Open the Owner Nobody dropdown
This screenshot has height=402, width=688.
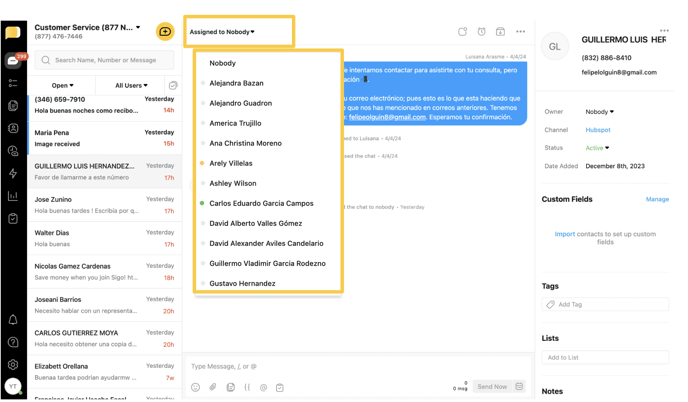tap(600, 112)
